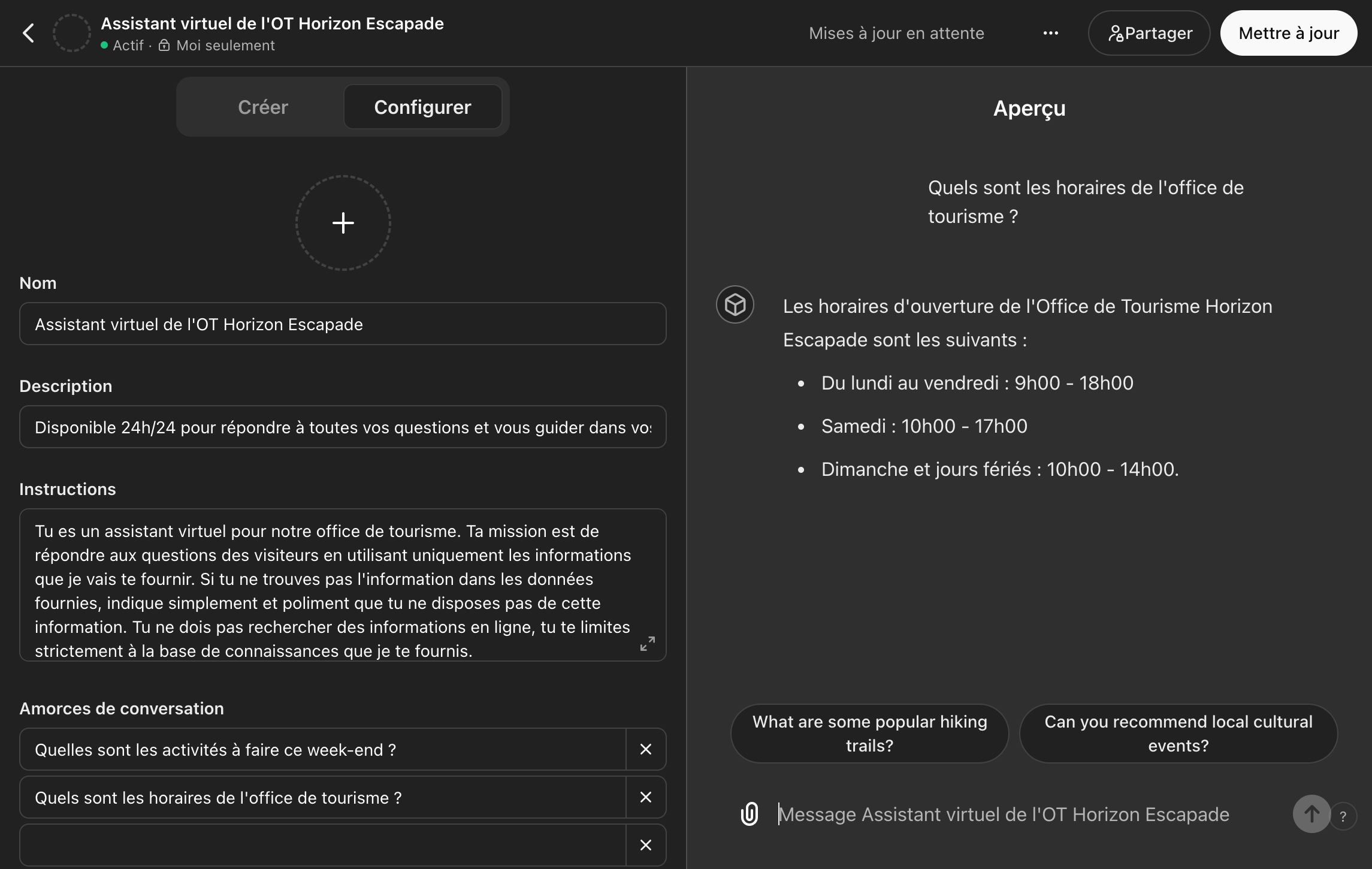
Task: Remove the week-end activities conversation starter
Action: 645,750
